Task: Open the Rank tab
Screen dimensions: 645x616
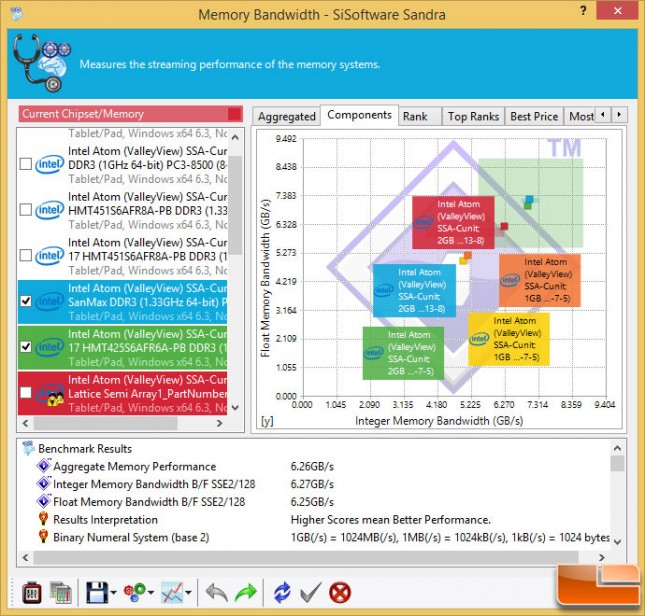Action: (420, 117)
